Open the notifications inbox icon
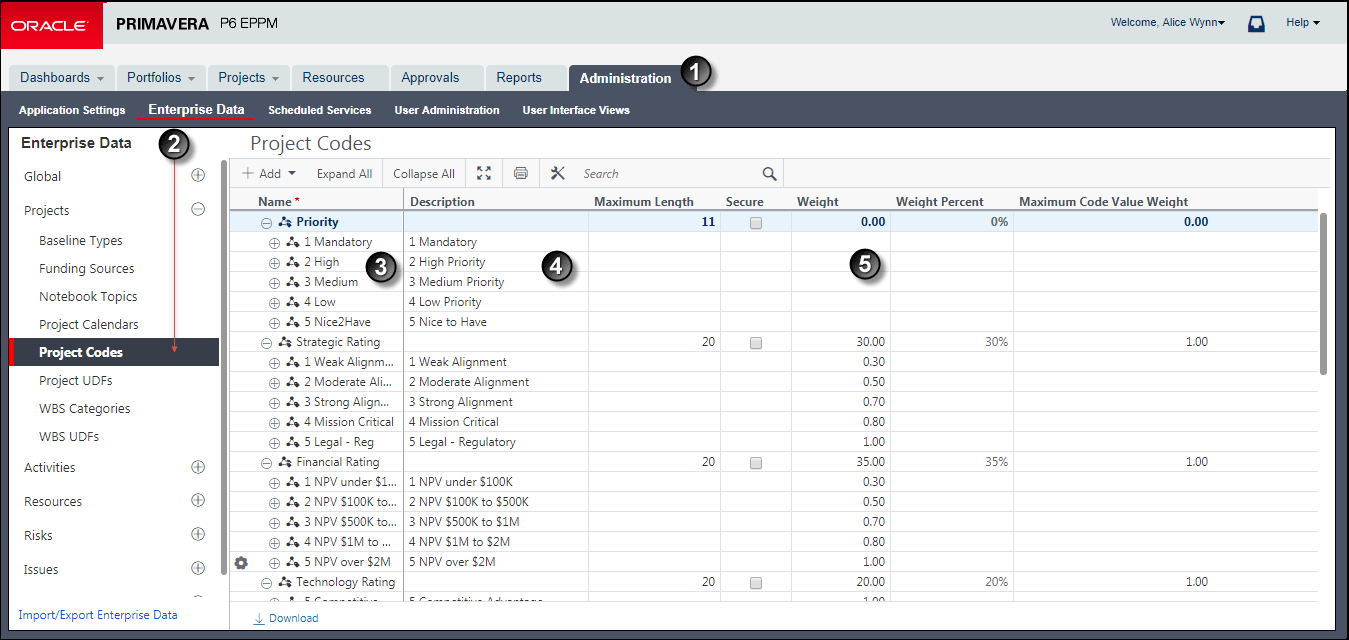Viewport: 1349px width, 640px height. [x=1256, y=23]
